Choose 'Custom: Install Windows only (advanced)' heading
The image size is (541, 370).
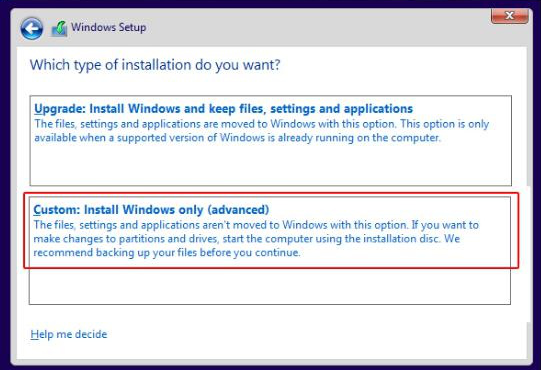151,210
